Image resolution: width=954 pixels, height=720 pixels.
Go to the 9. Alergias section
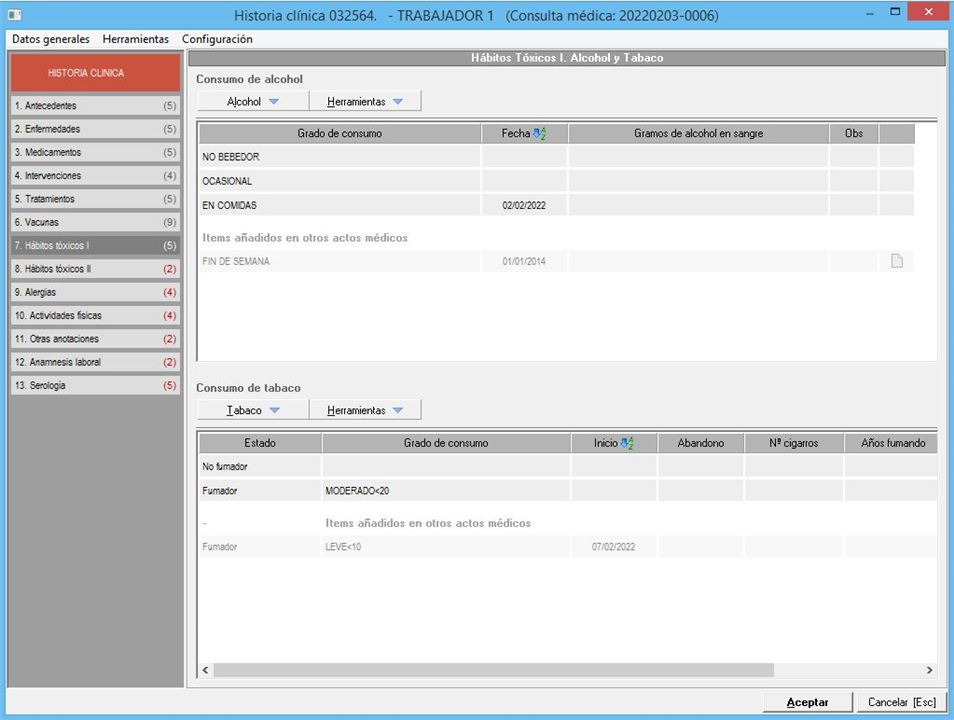pos(95,292)
